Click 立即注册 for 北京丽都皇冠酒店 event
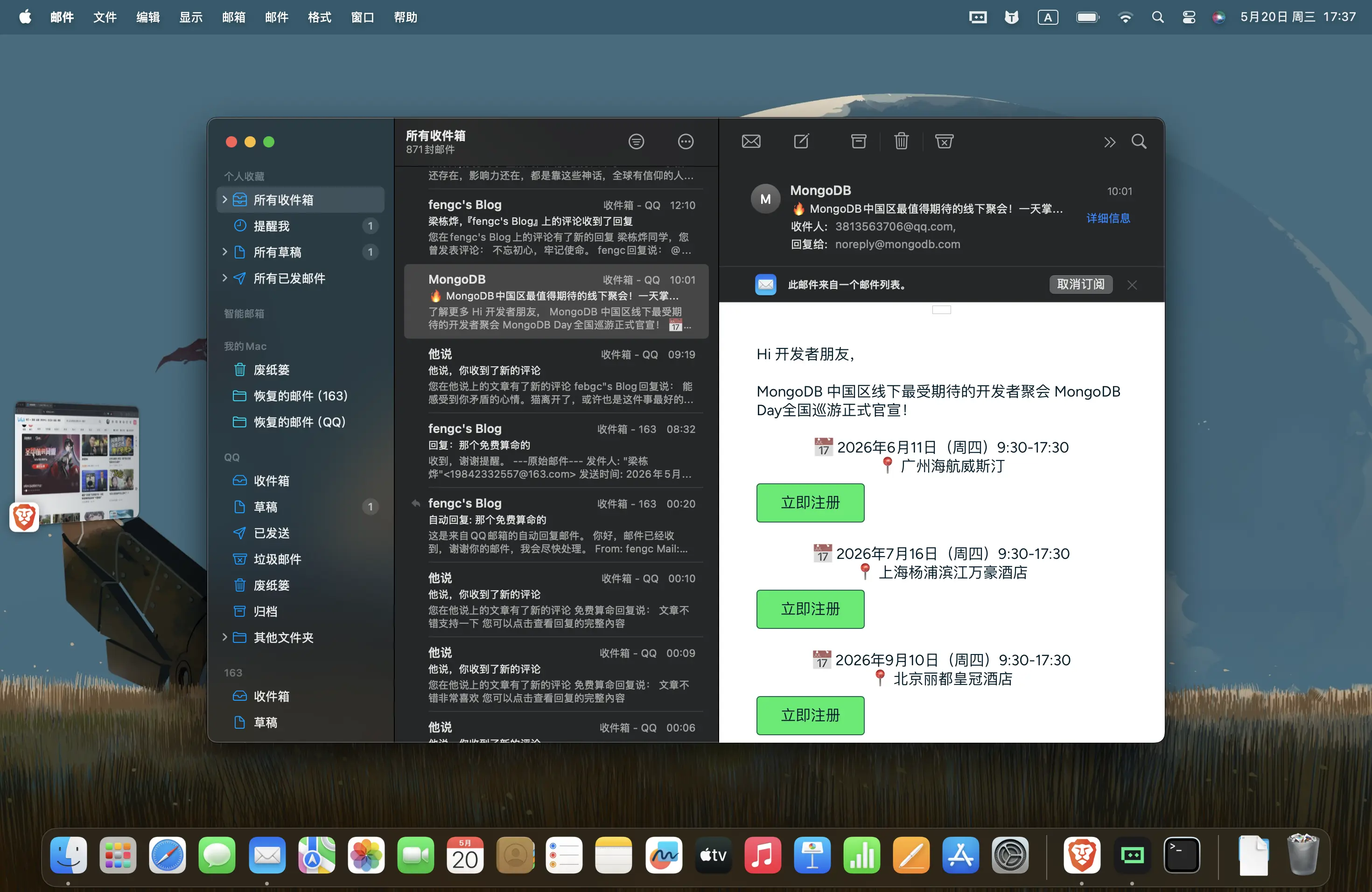The height and width of the screenshot is (892, 1372). click(x=810, y=715)
